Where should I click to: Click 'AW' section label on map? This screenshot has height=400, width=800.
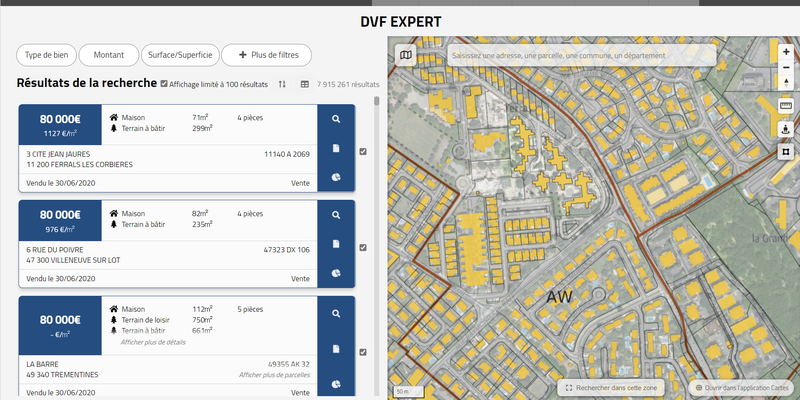pyautogui.click(x=559, y=297)
